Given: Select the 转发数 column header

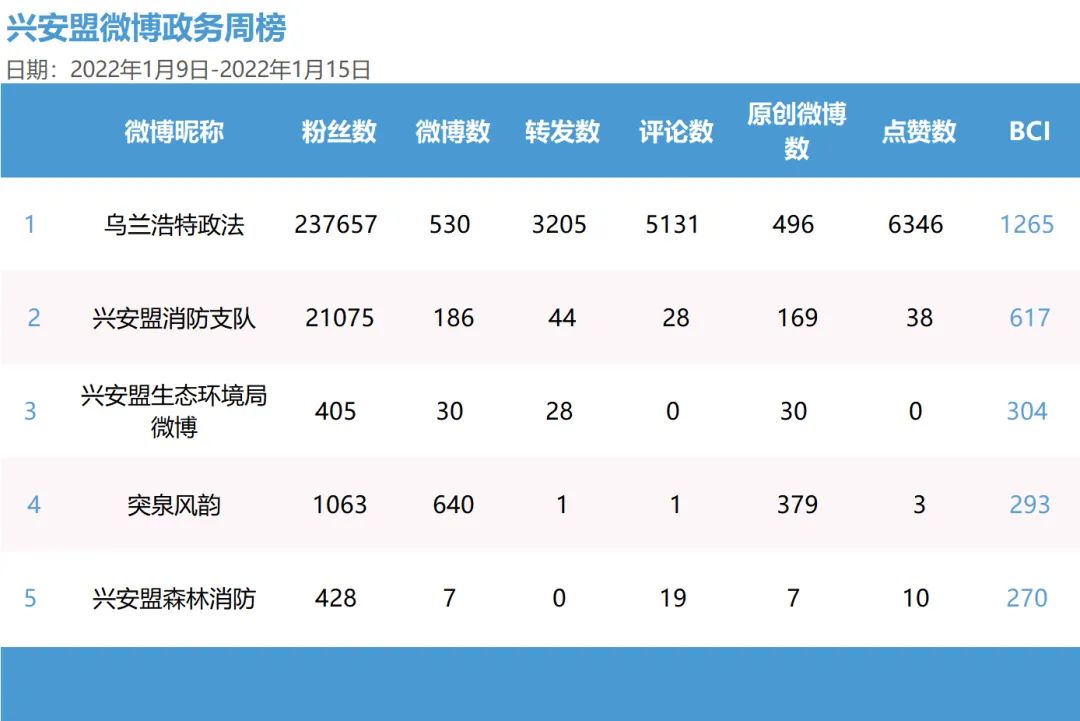Looking at the screenshot, I should (x=562, y=131).
